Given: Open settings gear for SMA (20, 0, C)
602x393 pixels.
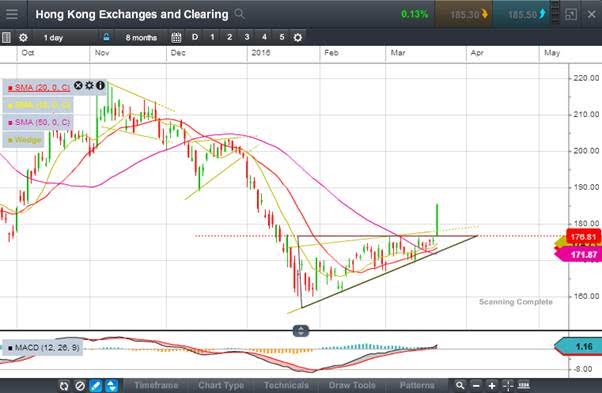Looking at the screenshot, I should point(89,86).
